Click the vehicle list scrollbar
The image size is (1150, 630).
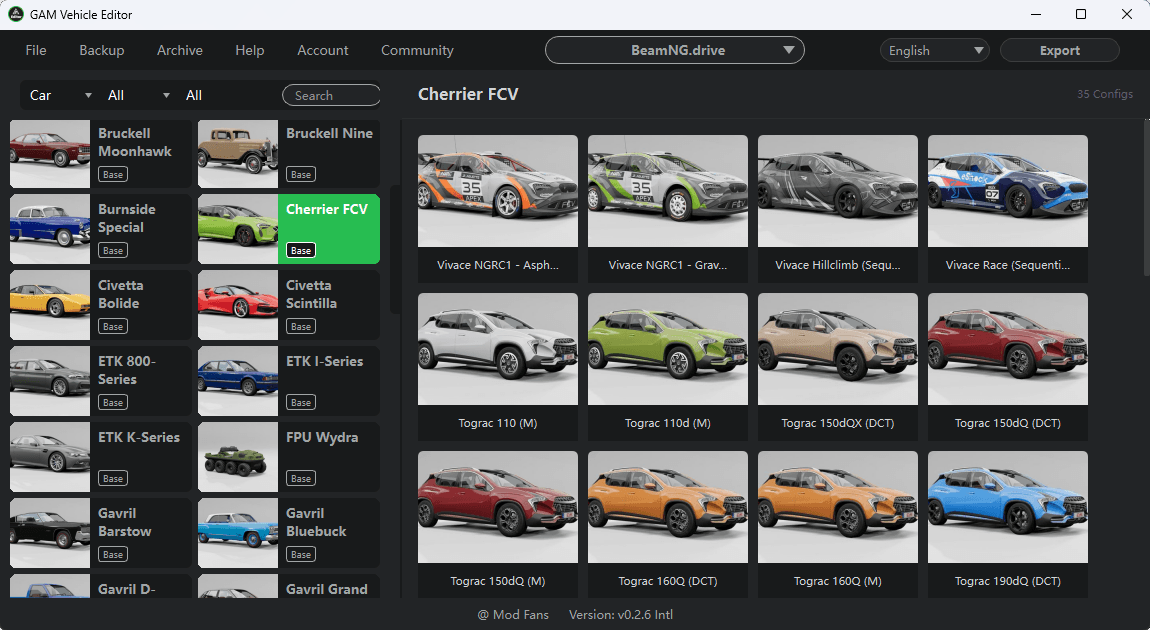point(395,249)
